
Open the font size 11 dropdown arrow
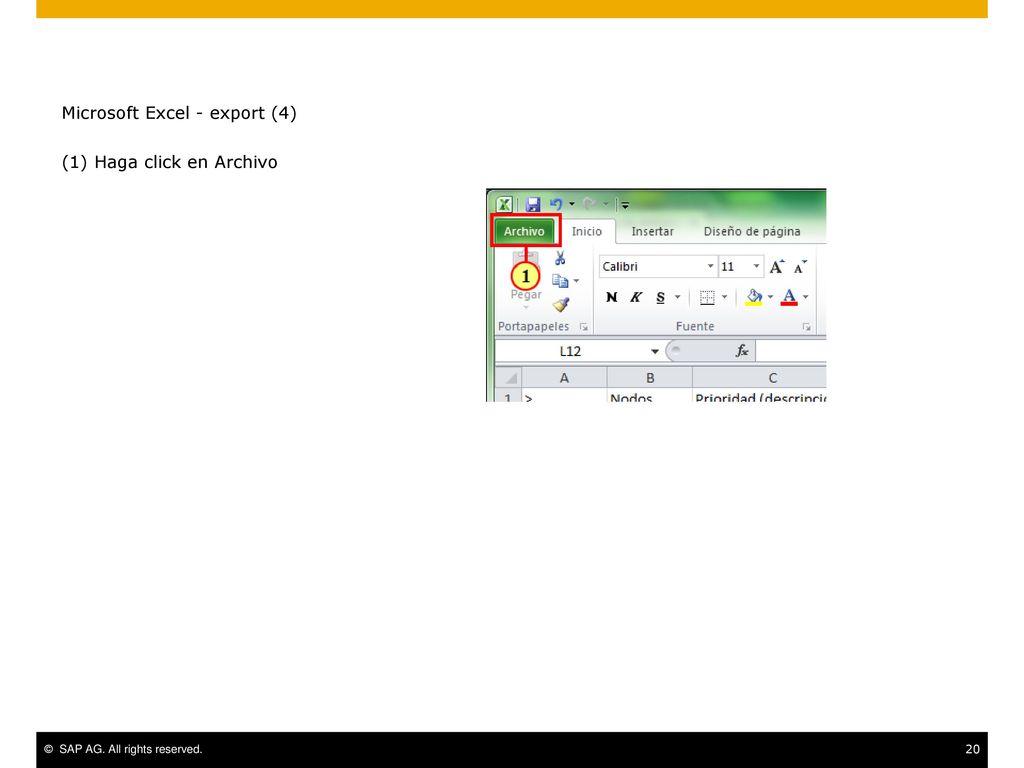756,266
